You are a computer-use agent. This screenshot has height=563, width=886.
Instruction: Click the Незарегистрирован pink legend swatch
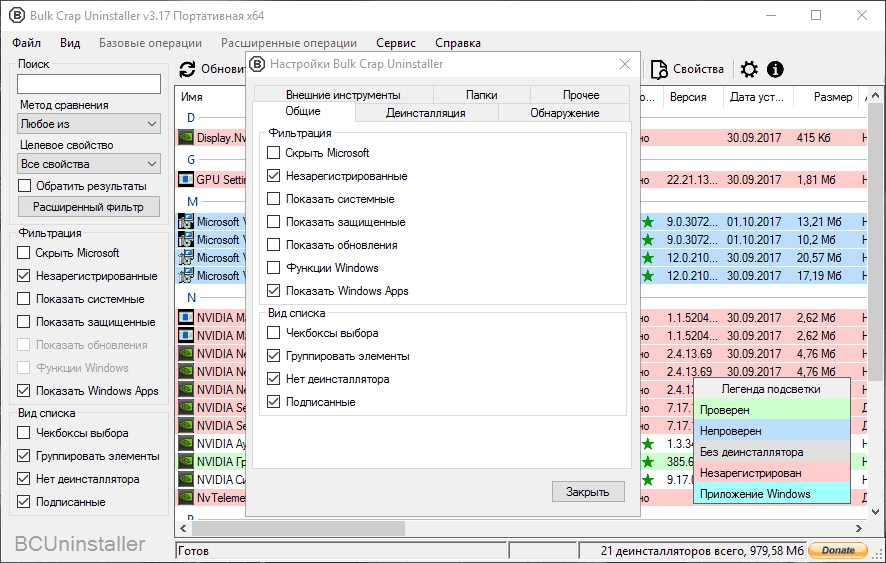click(x=771, y=473)
